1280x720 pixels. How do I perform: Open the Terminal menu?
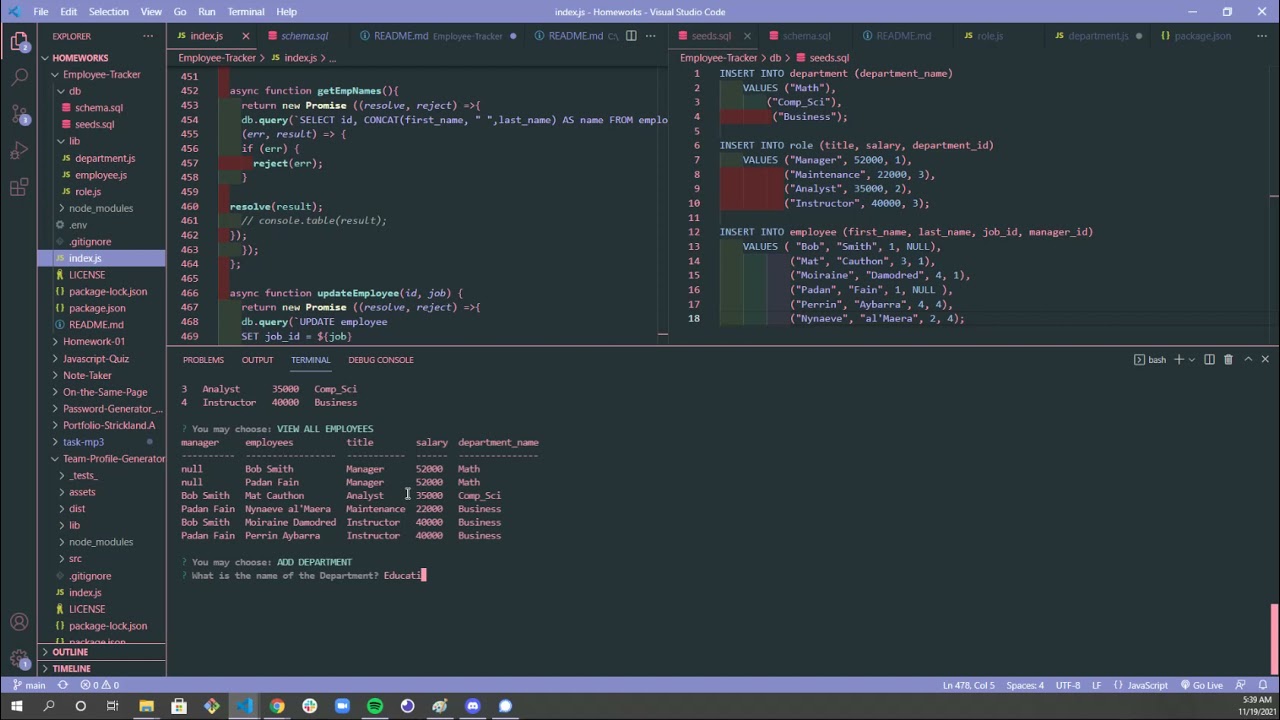[x=245, y=12]
